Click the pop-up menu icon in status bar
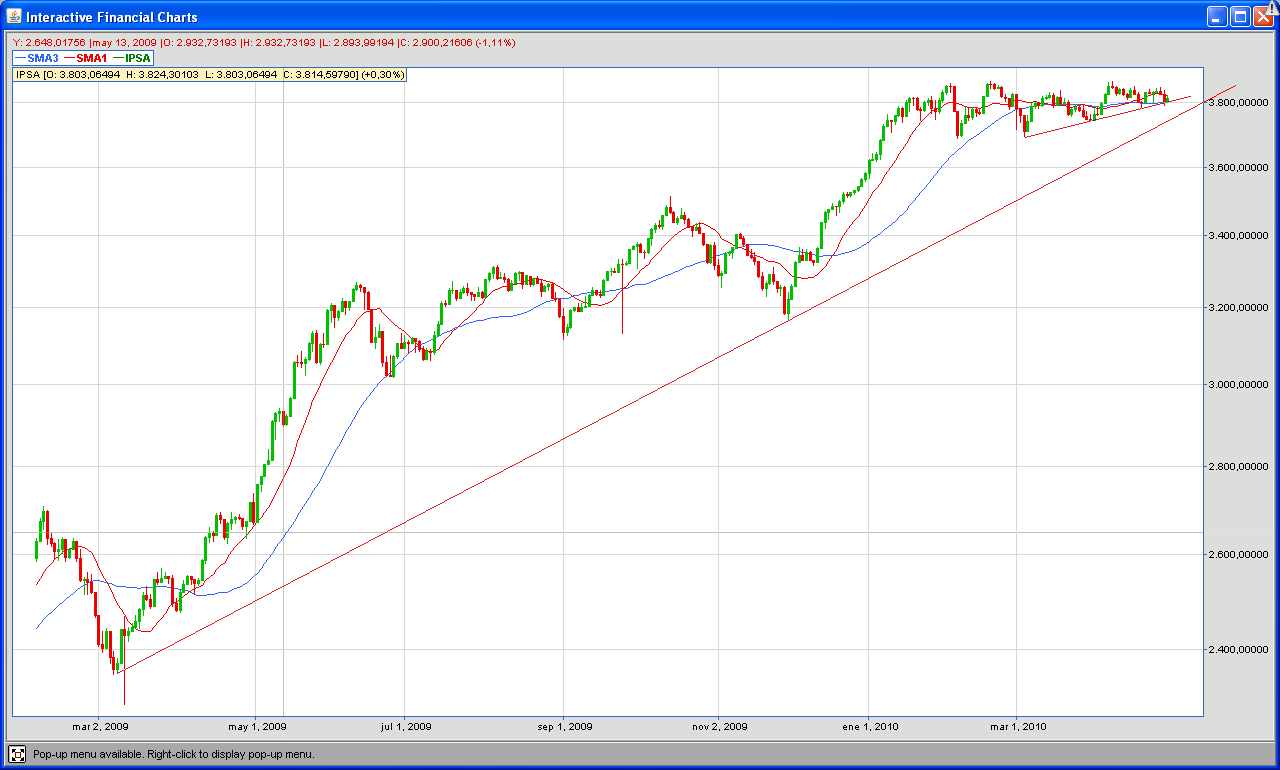Screen dimensions: 1280x770 pos(17,754)
